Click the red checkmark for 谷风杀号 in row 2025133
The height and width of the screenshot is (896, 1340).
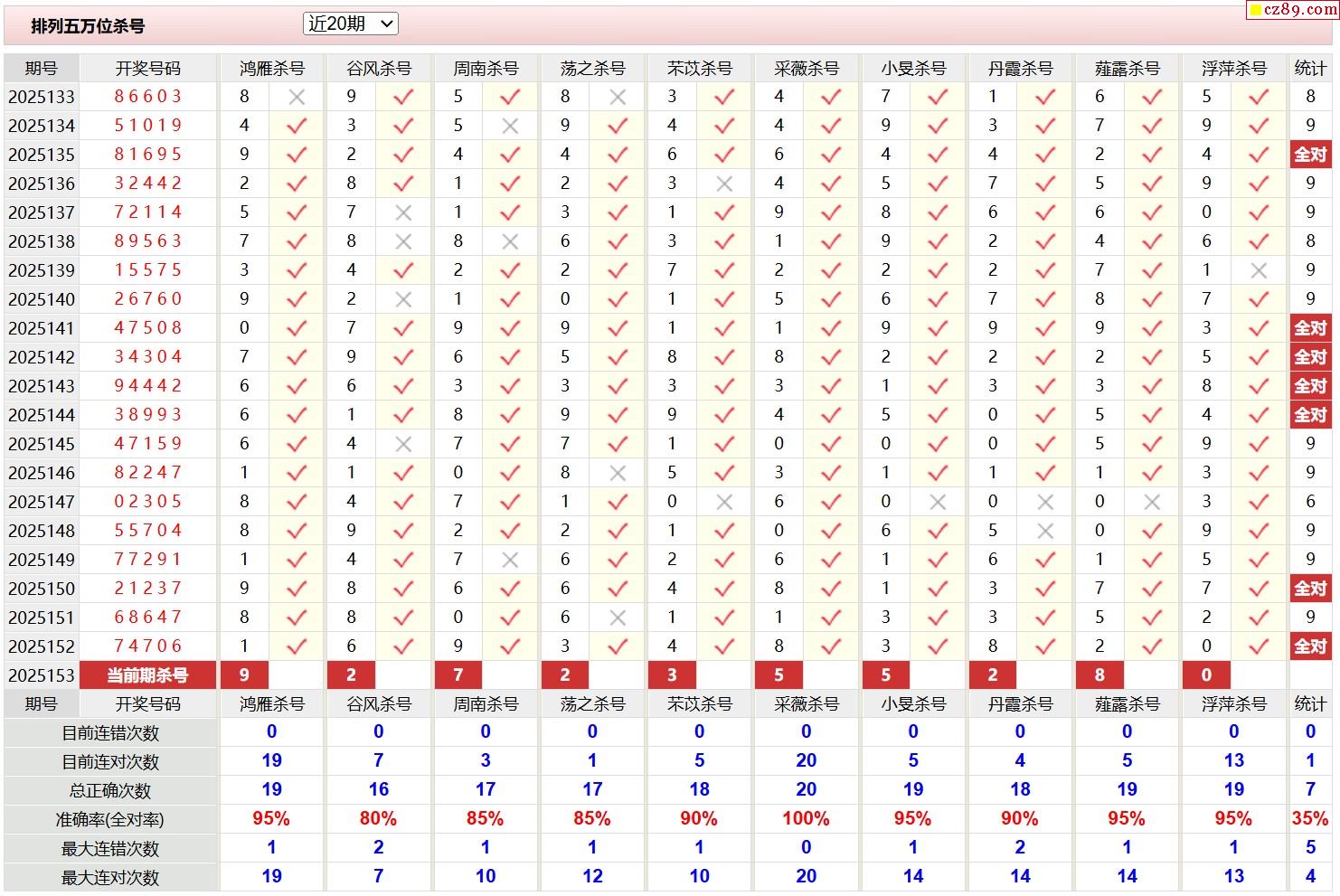[x=403, y=97]
